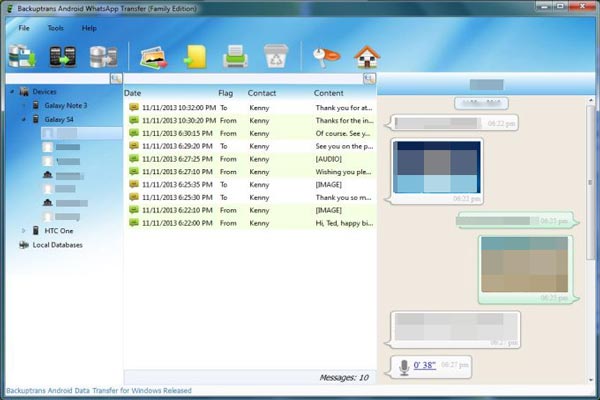The width and height of the screenshot is (600, 400).
Task: Select the message 'Of course. See y...'
Action: pos(250,133)
